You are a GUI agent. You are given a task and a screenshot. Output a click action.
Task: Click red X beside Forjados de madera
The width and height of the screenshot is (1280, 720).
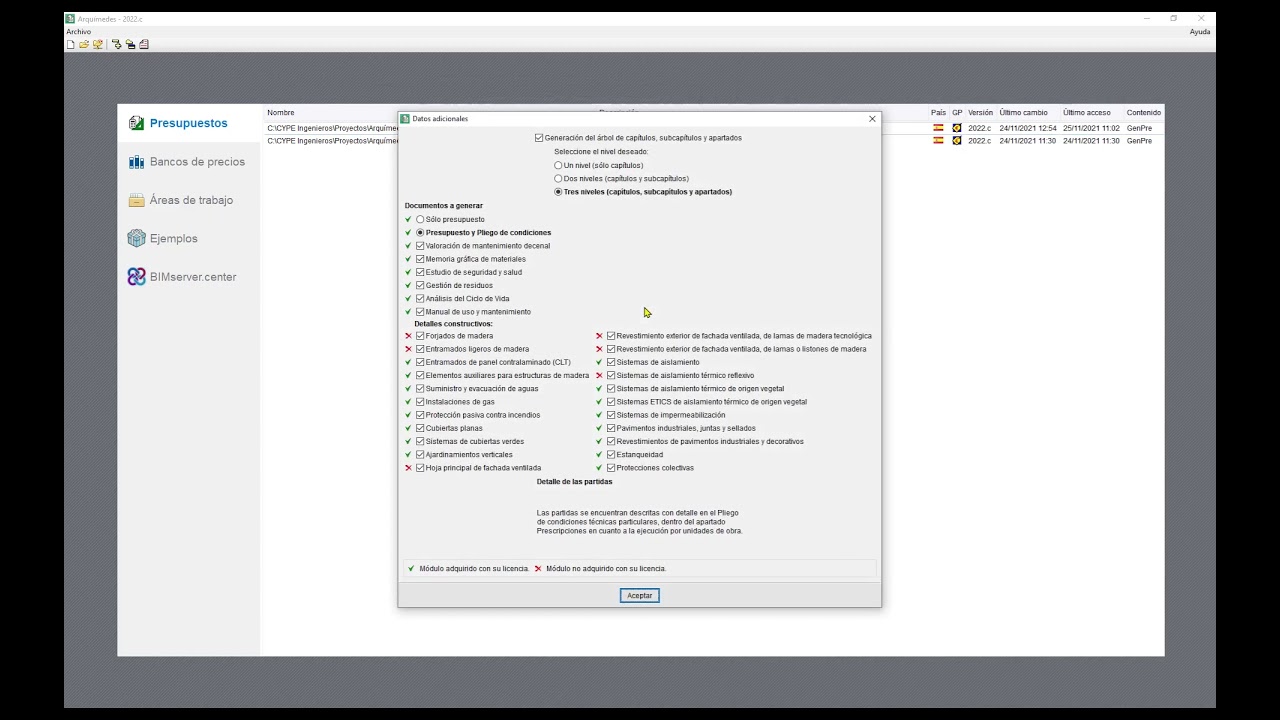point(408,336)
